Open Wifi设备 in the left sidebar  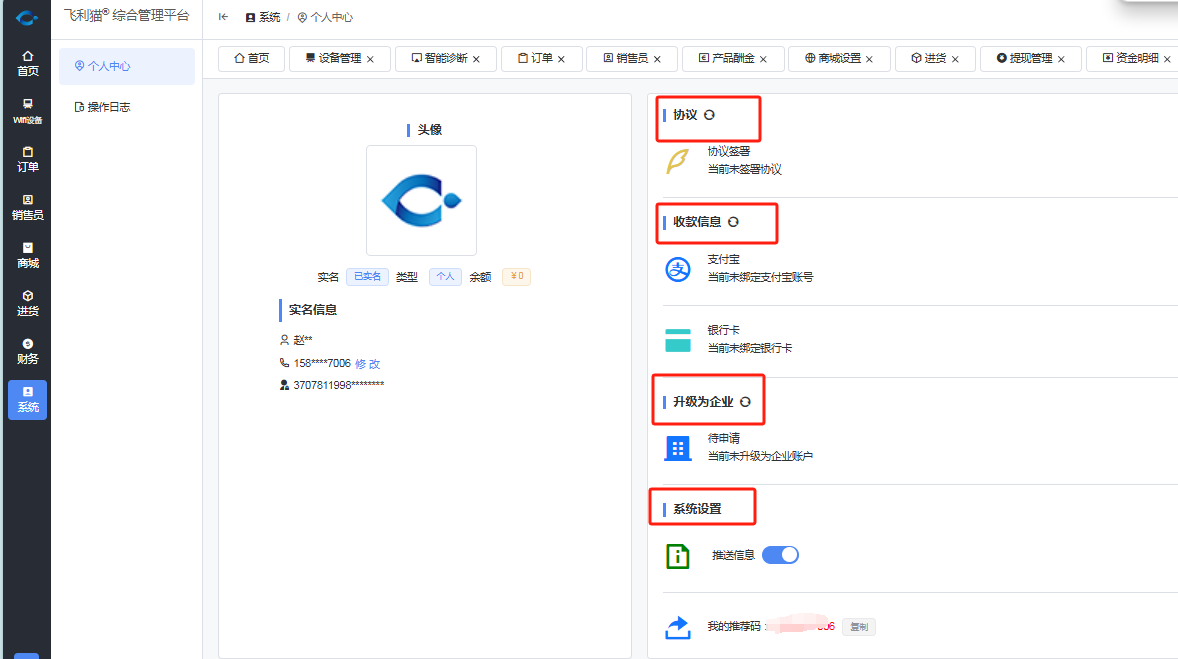point(27,111)
